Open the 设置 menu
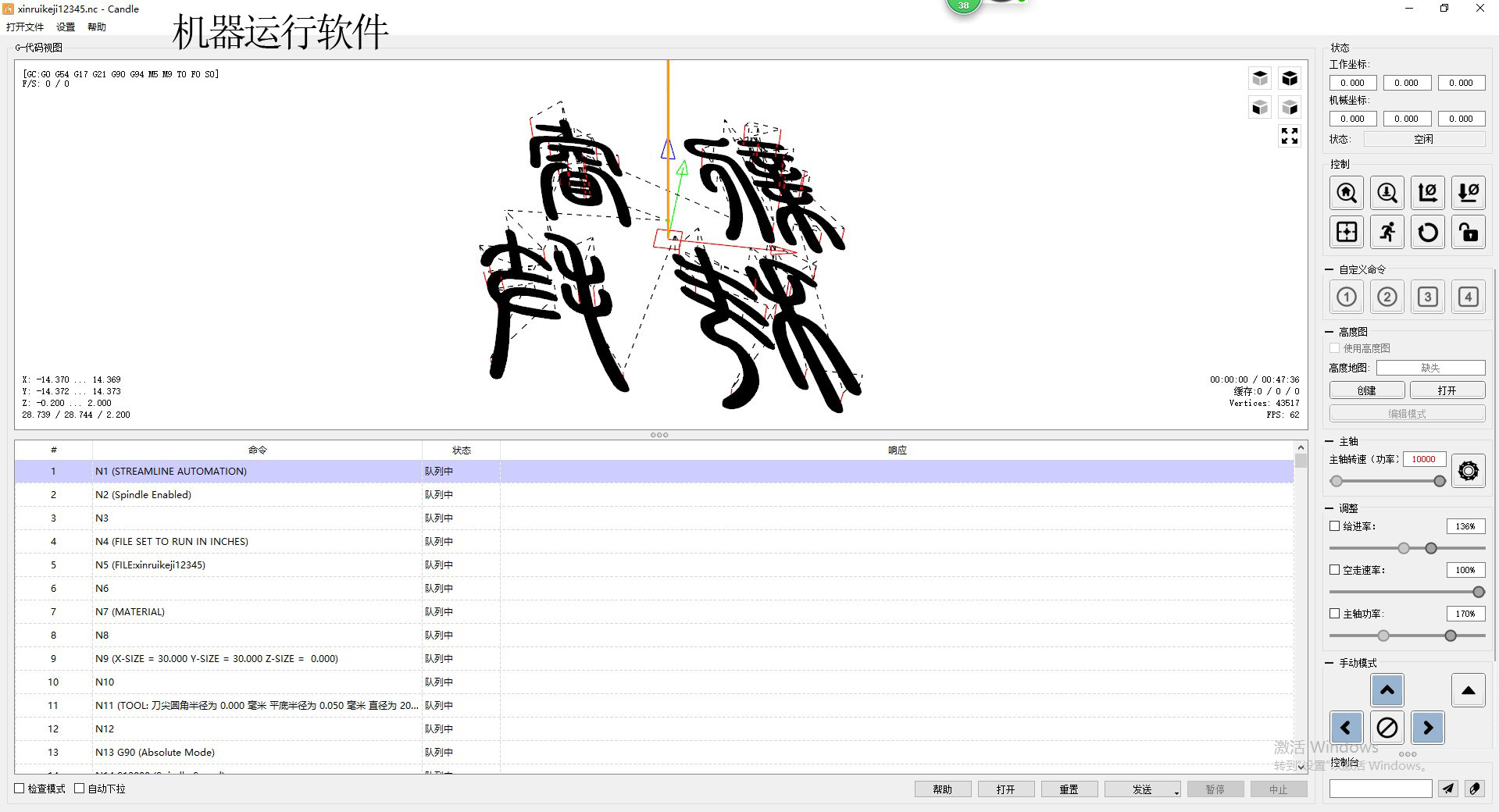Image resolution: width=1499 pixels, height=812 pixels. click(66, 27)
